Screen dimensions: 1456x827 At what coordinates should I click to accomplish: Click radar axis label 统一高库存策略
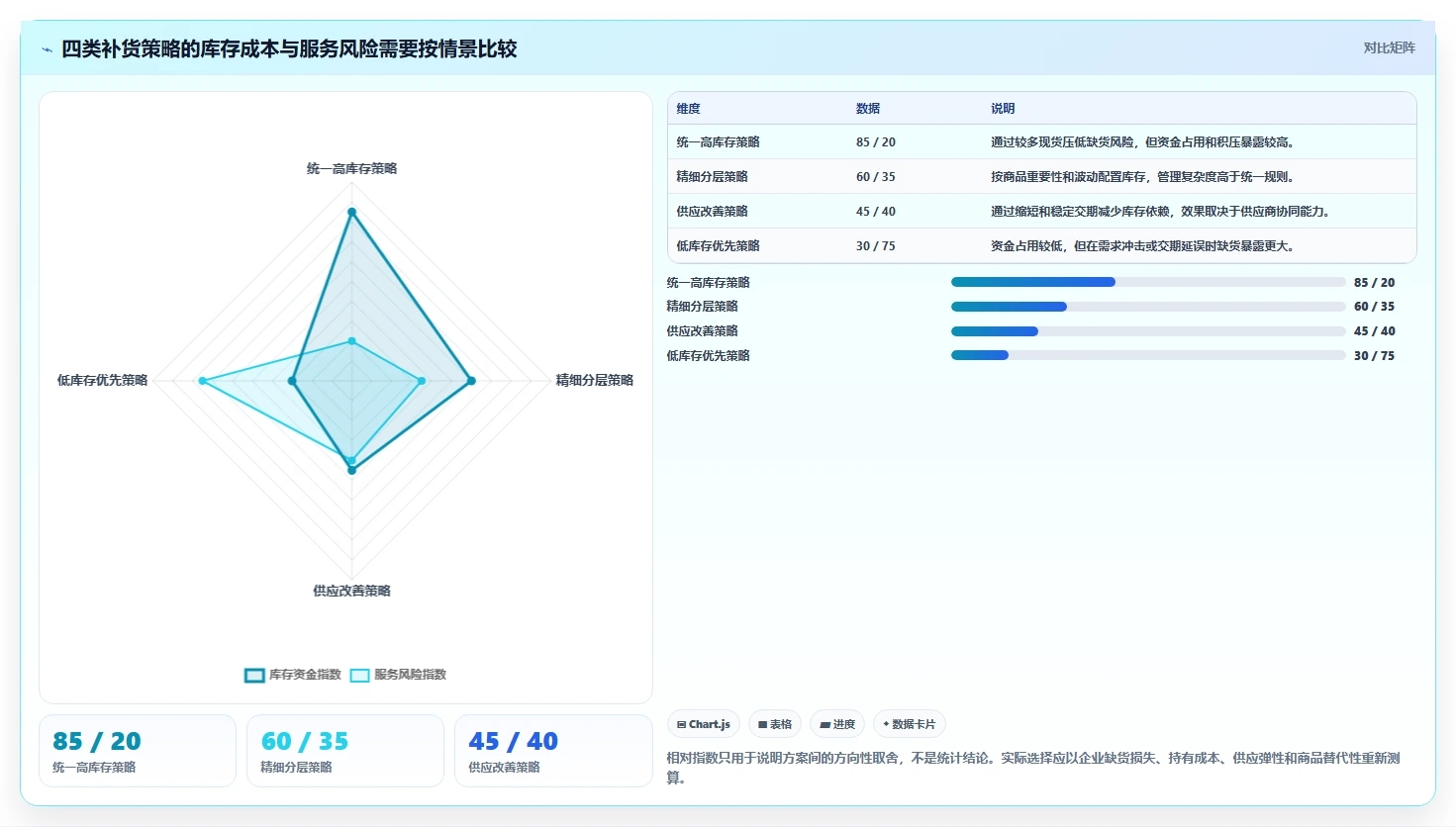351,169
